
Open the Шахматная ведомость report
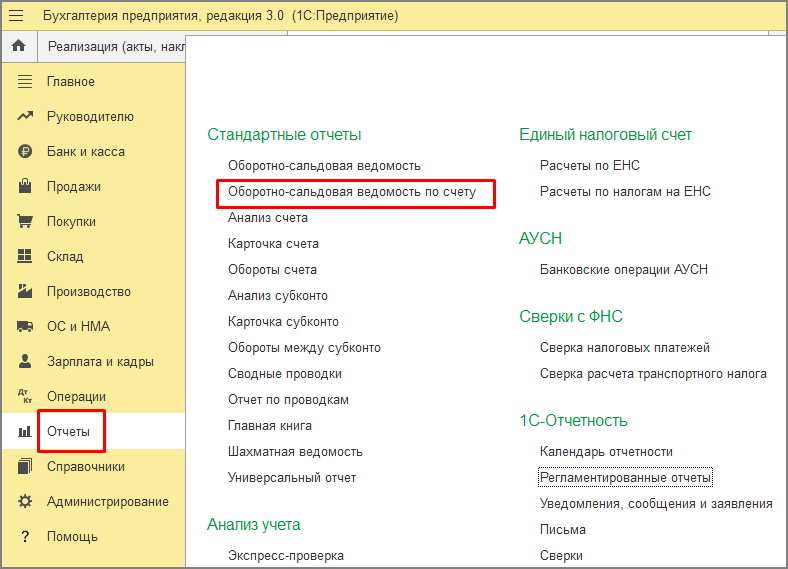coord(295,451)
